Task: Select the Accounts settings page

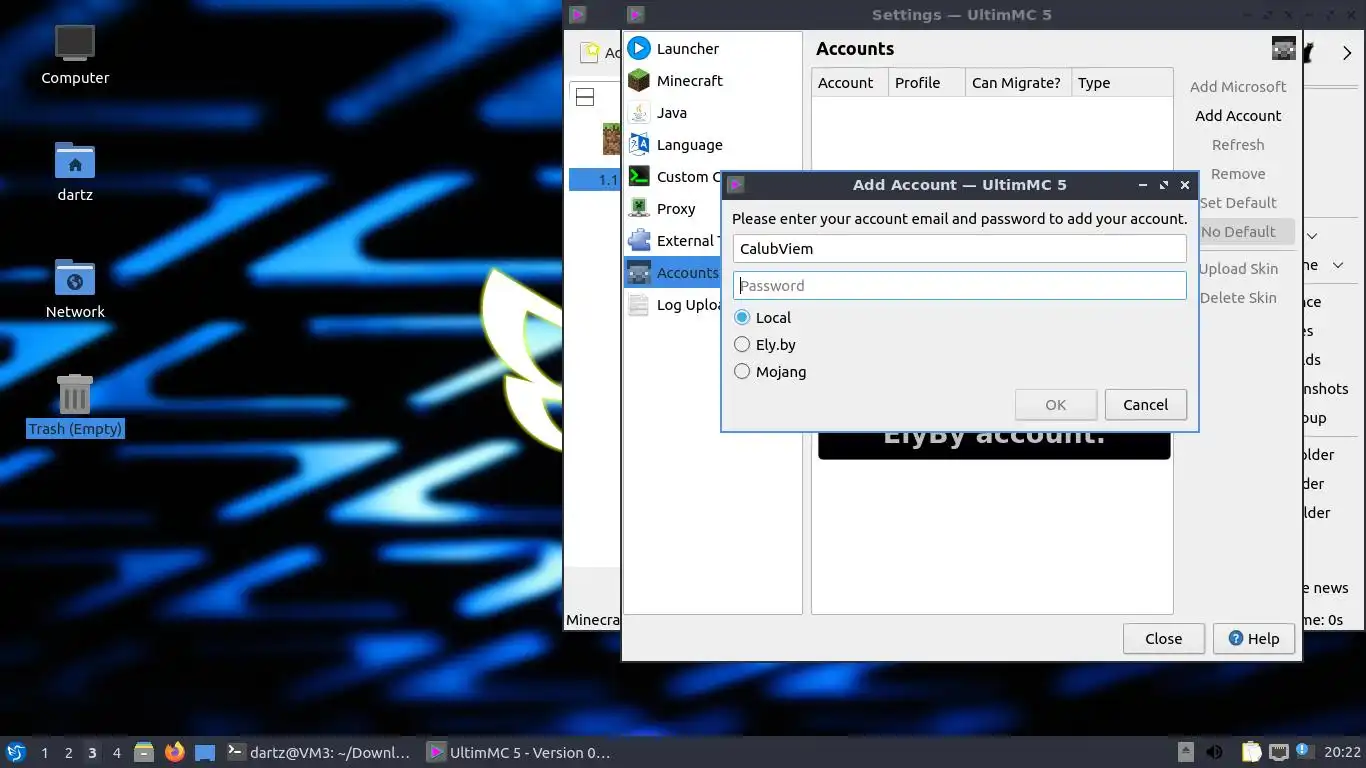Action: pyautogui.click(x=673, y=272)
